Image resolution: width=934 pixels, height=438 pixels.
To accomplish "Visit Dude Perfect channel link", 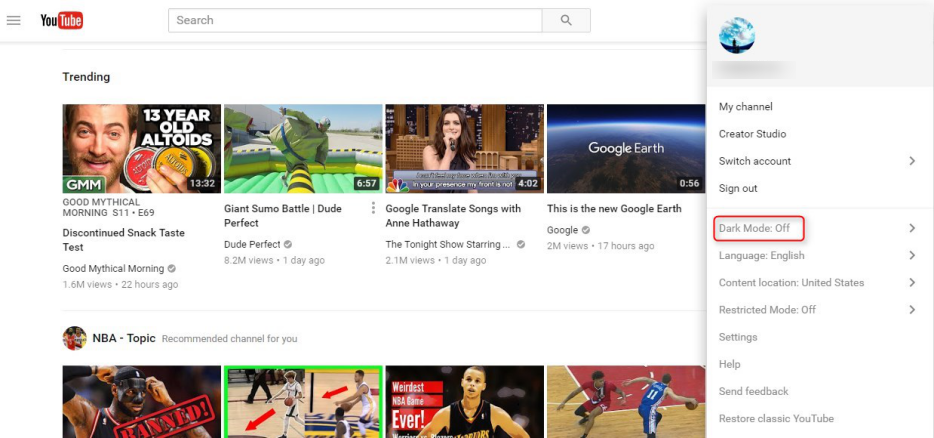I will tap(252, 244).
